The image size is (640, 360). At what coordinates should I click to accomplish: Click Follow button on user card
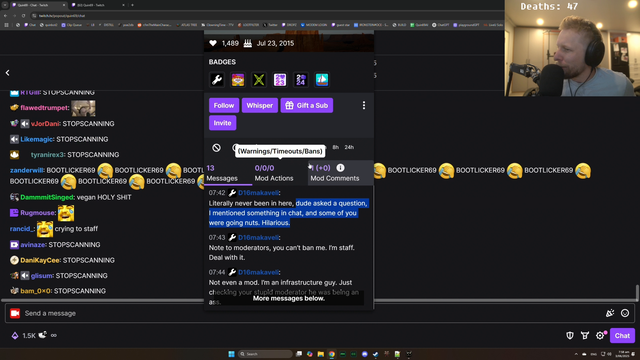point(224,105)
